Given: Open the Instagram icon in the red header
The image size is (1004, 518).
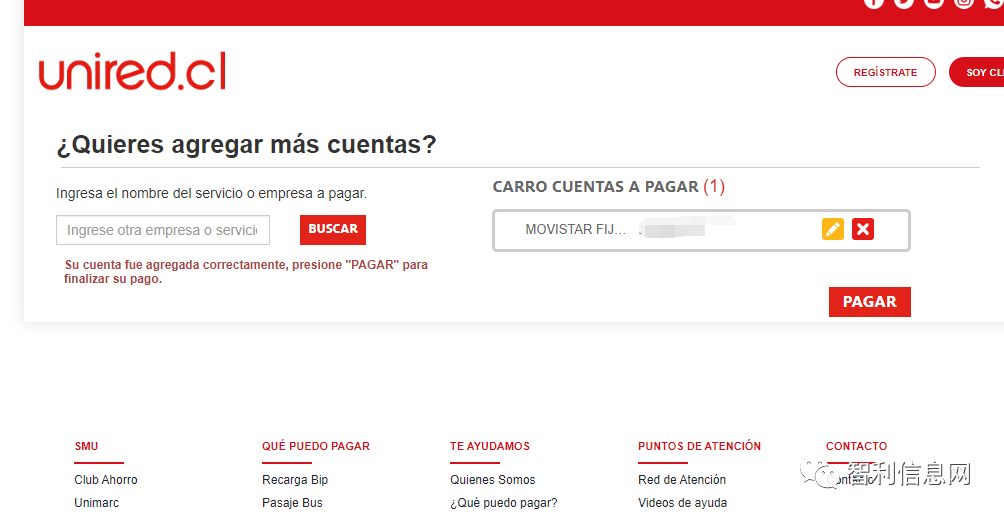Looking at the screenshot, I should (x=964, y=3).
